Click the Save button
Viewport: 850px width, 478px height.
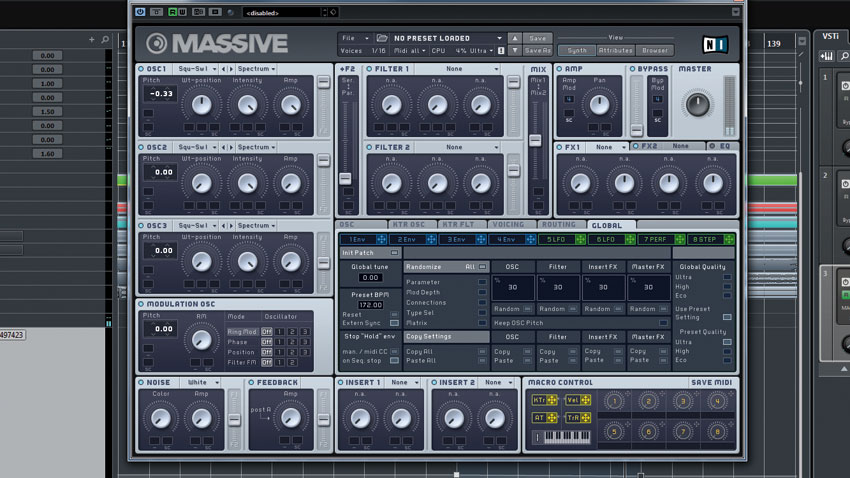[x=538, y=38]
